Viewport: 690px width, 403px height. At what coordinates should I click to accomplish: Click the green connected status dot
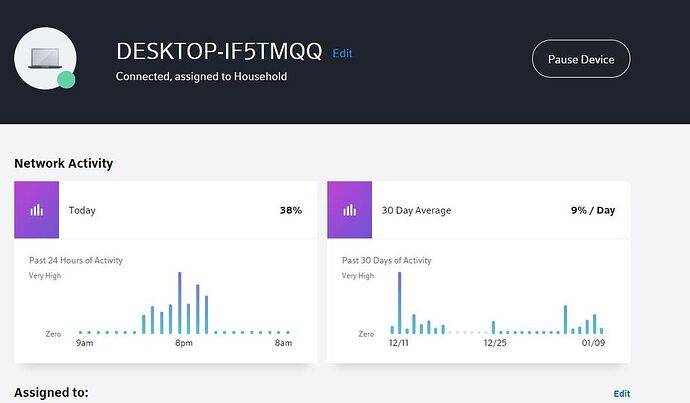point(66,80)
